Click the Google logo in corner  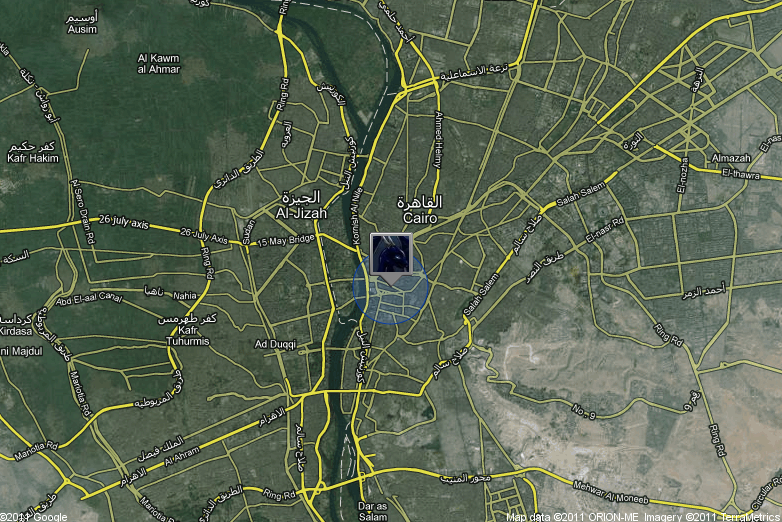(x=46, y=516)
